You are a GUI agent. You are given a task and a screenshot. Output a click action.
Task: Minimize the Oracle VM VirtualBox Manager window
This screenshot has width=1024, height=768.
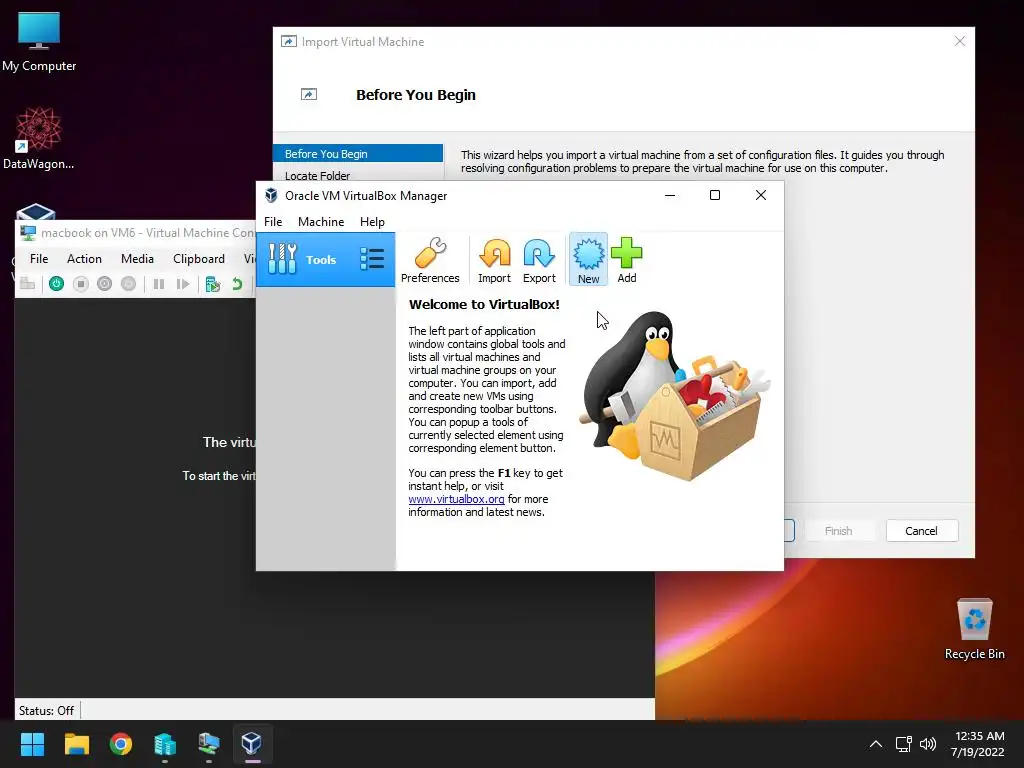[670, 195]
